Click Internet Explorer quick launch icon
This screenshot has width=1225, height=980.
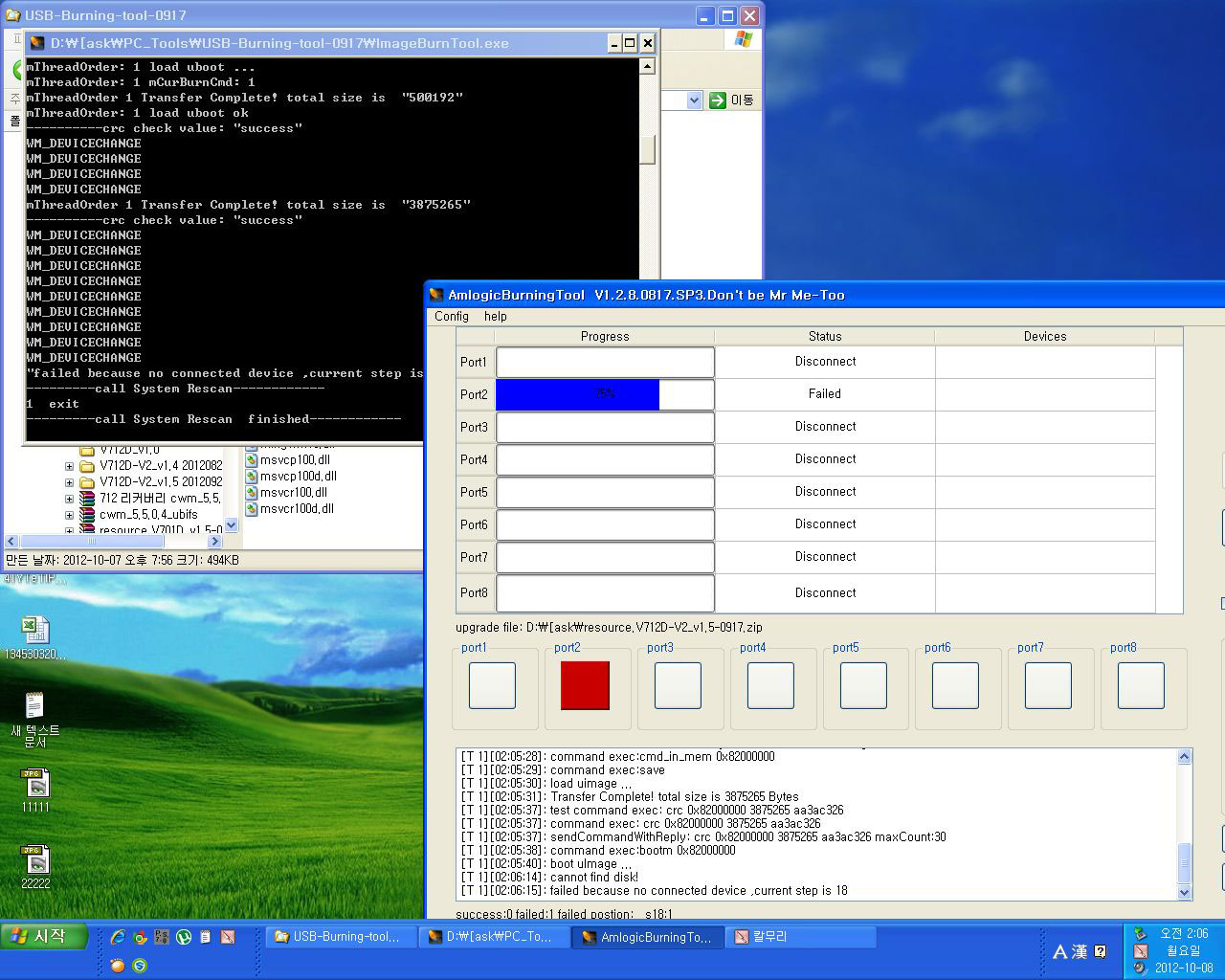tap(118, 937)
